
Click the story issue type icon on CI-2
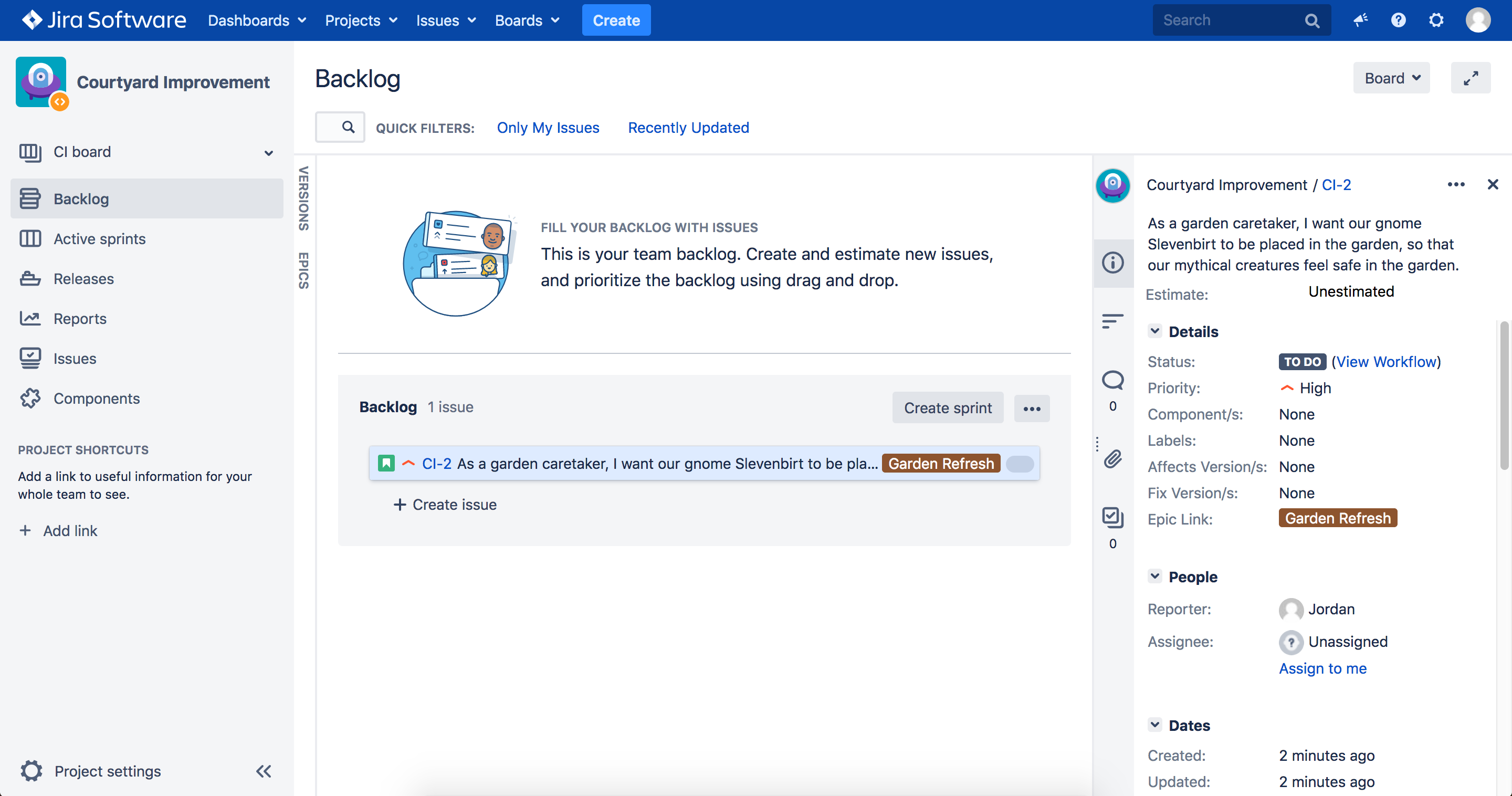coord(386,463)
